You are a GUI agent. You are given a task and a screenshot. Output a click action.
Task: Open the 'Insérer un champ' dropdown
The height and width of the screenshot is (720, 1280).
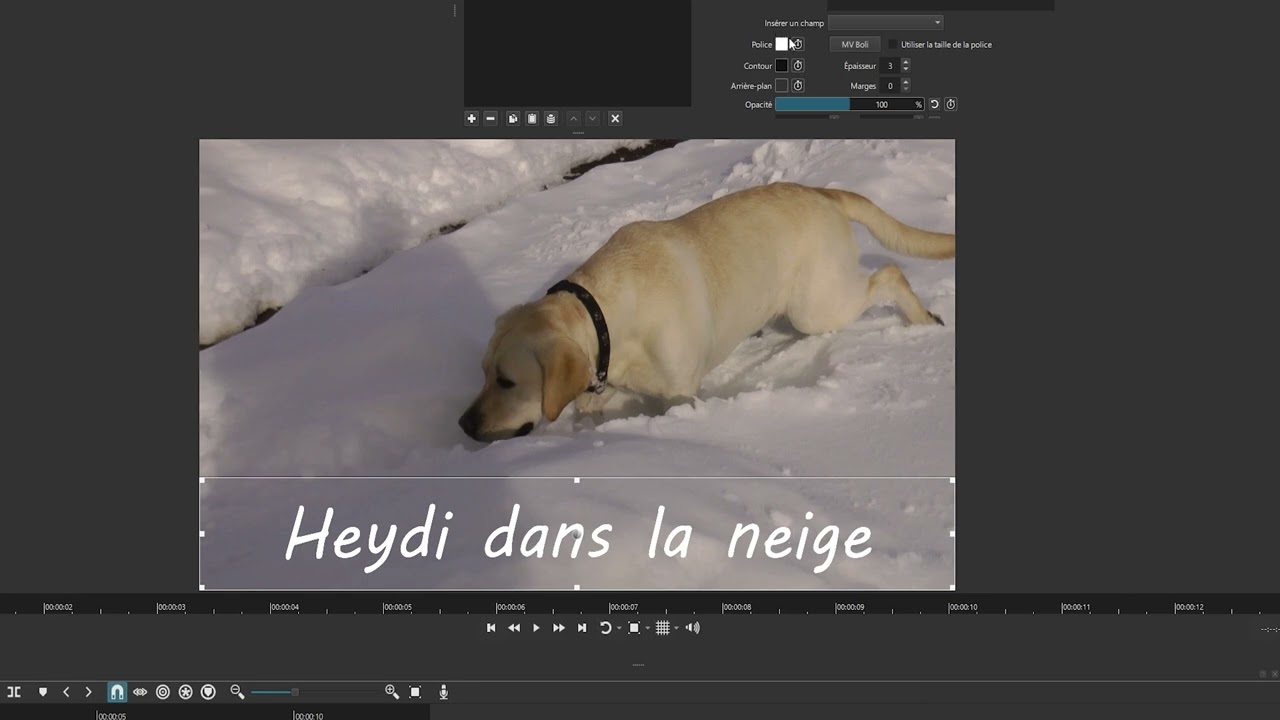tap(885, 23)
